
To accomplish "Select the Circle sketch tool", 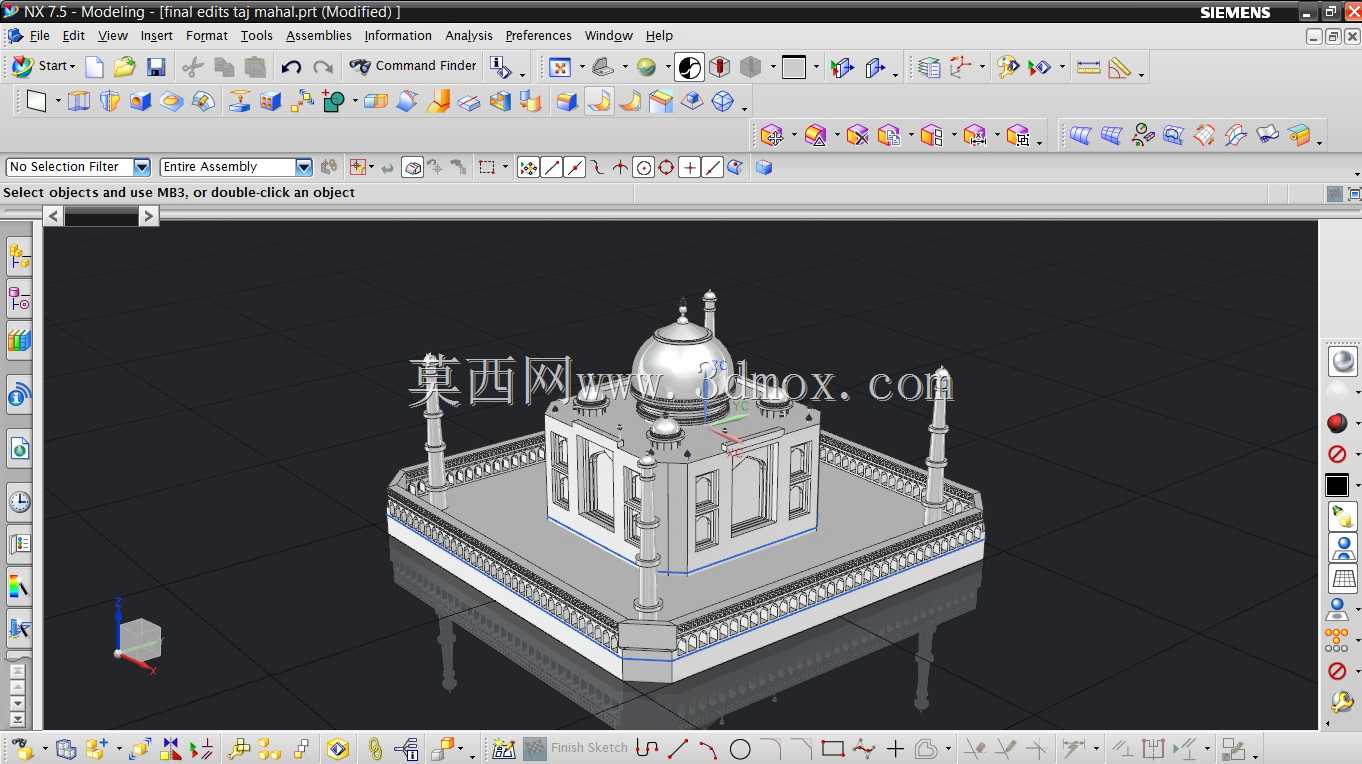I will pos(740,748).
